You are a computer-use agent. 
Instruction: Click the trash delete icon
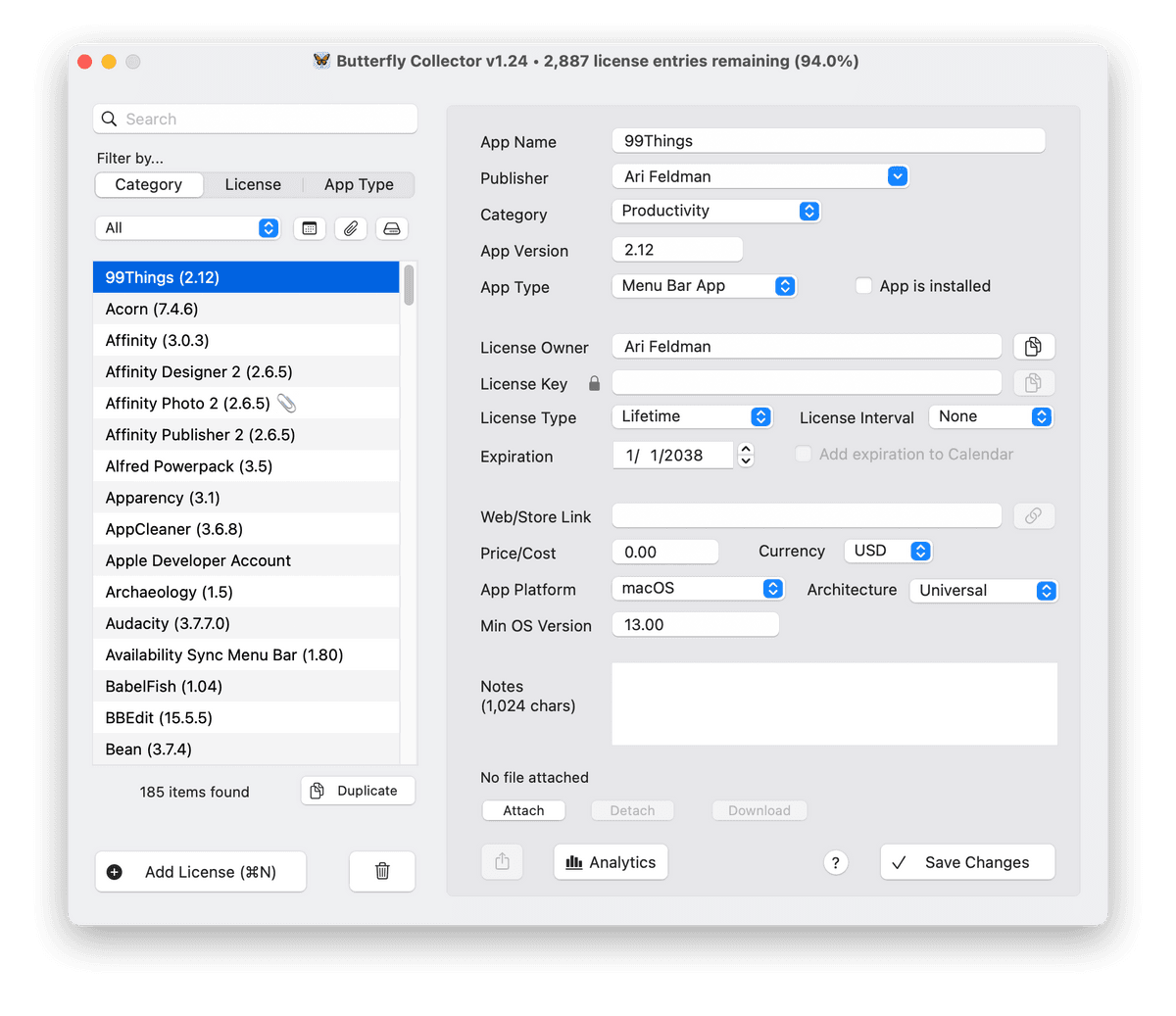[382, 871]
